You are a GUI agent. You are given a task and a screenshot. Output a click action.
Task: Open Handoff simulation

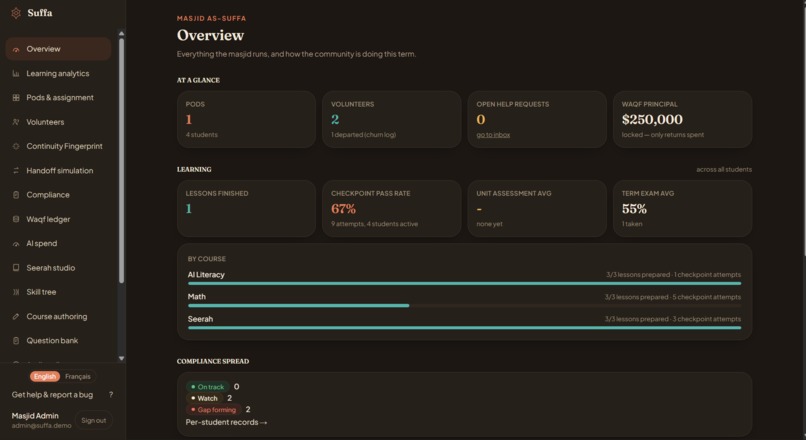click(58, 171)
